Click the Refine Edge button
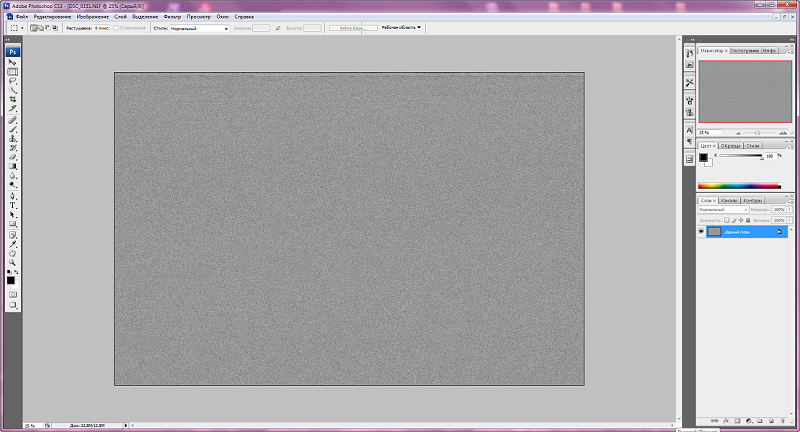Viewport: 800px width, 432px height. click(x=353, y=28)
